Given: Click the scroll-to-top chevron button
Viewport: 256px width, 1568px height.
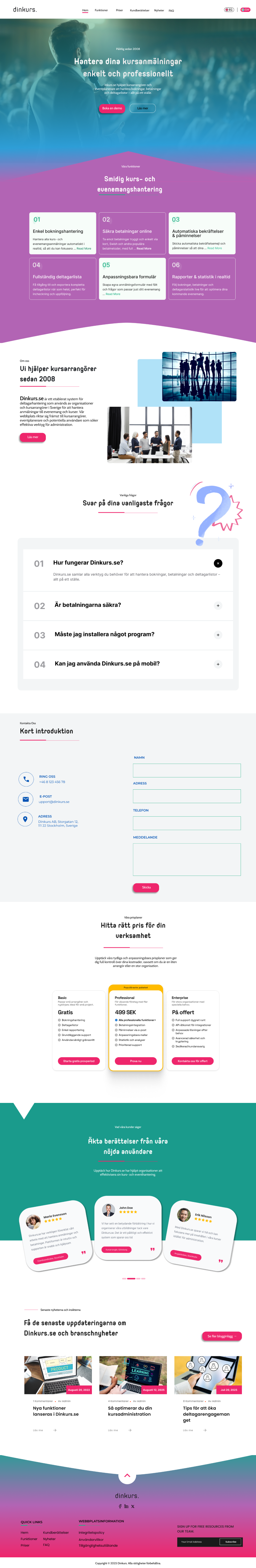Looking at the screenshot, I should click(x=127, y=1475).
